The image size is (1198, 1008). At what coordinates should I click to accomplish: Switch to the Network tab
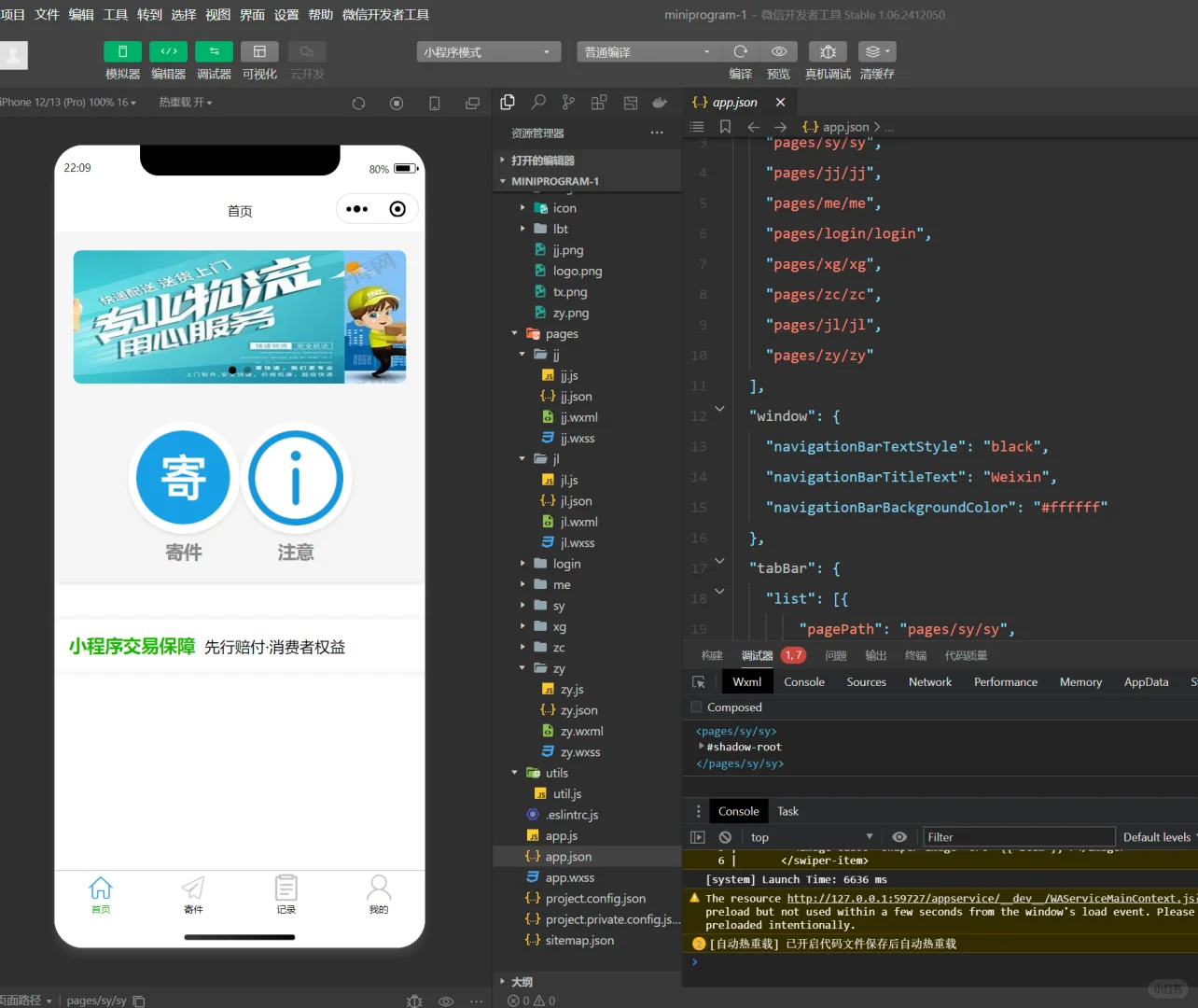coord(930,682)
